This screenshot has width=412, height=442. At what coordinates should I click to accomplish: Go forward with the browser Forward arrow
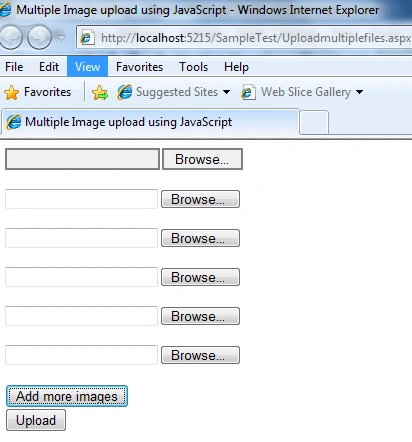point(39,37)
